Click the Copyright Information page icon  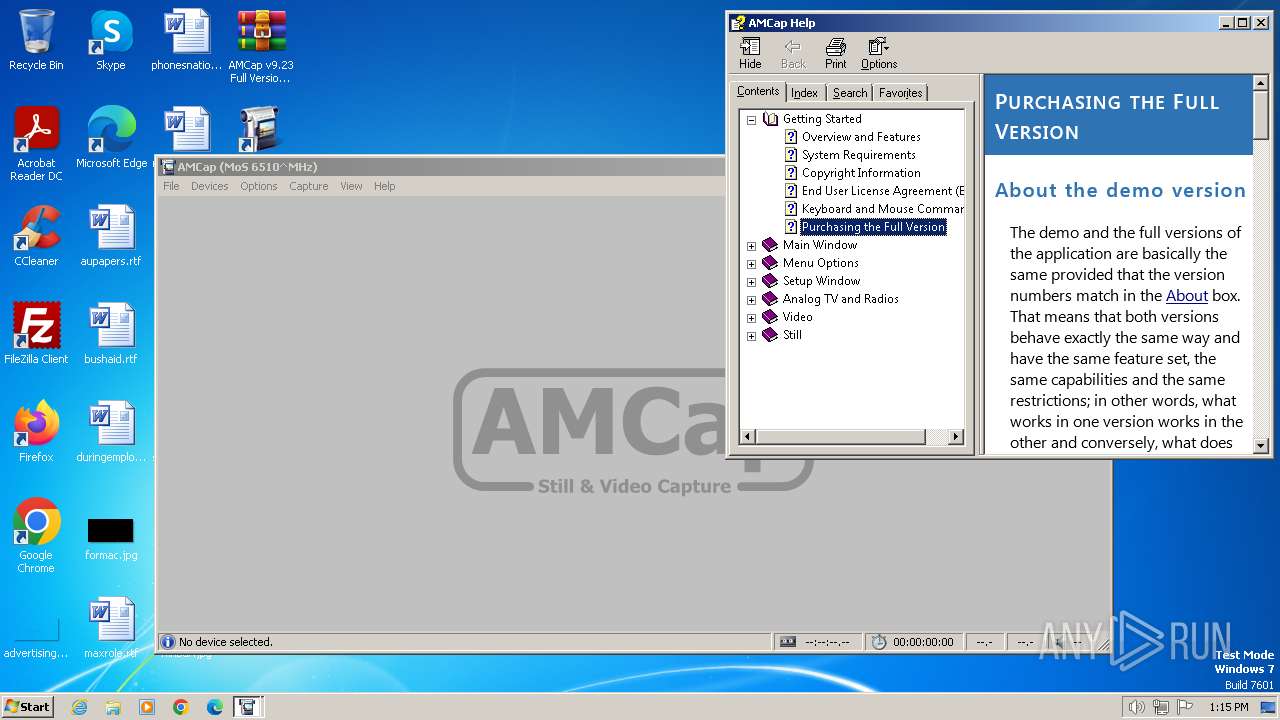tap(791, 173)
